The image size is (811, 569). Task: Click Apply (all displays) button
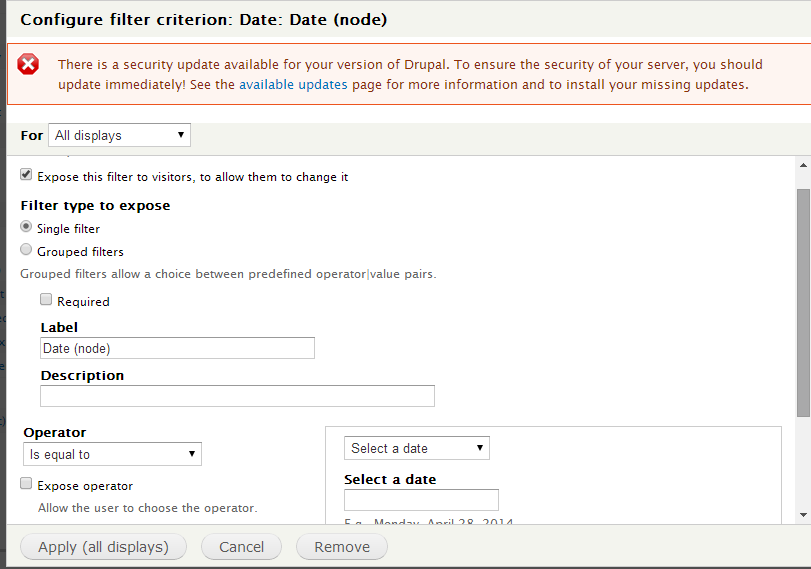(103, 547)
